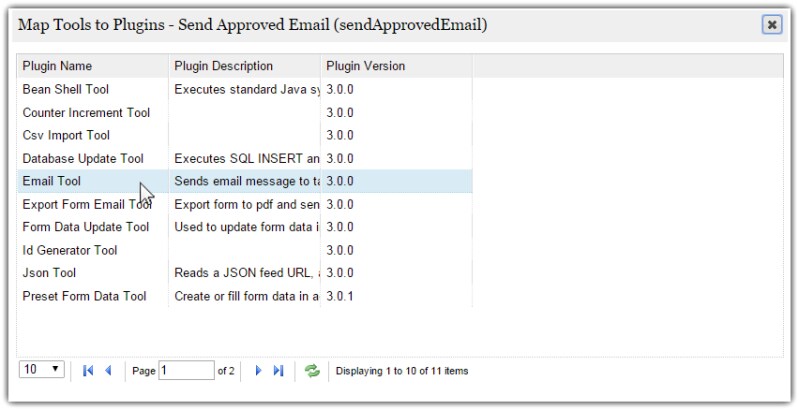Image resolution: width=799 pixels, height=410 pixels.
Task: Open the page size dropdown showing 10
Action: [x=42, y=369]
